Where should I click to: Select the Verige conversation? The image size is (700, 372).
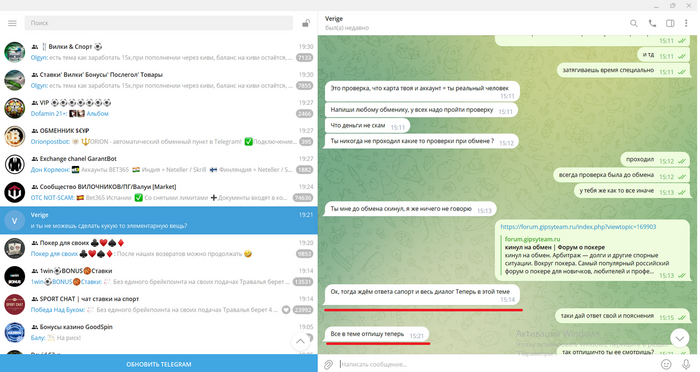click(158, 220)
